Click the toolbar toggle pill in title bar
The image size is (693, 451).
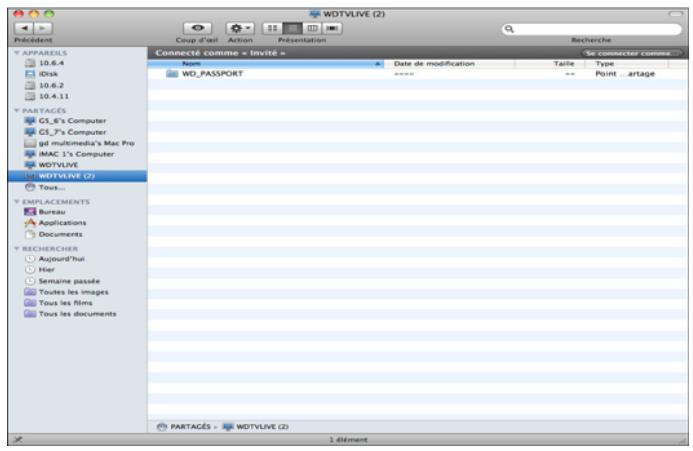(x=676, y=14)
